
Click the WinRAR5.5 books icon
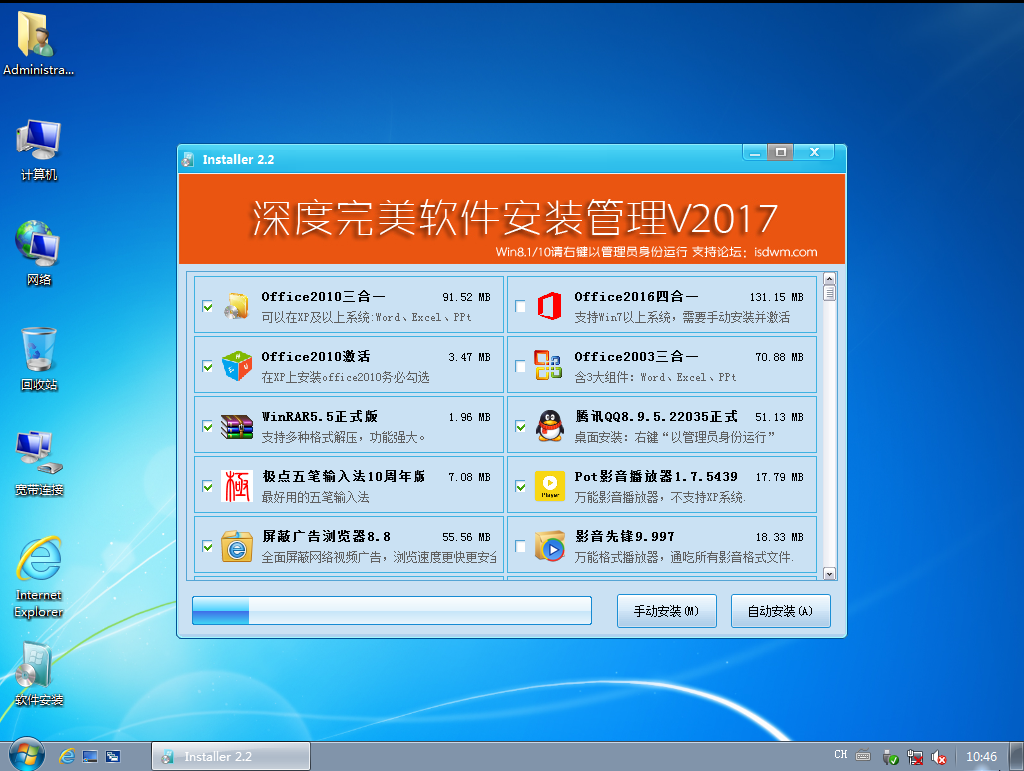click(x=236, y=426)
